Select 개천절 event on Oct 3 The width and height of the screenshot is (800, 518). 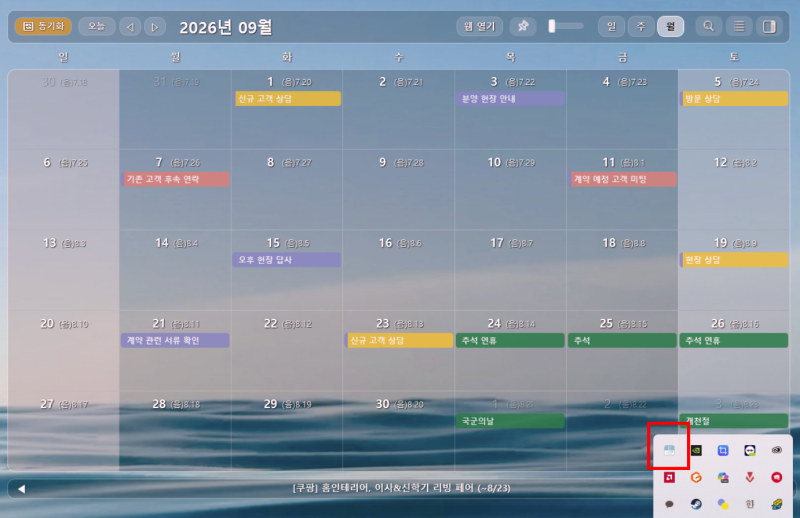(x=734, y=421)
